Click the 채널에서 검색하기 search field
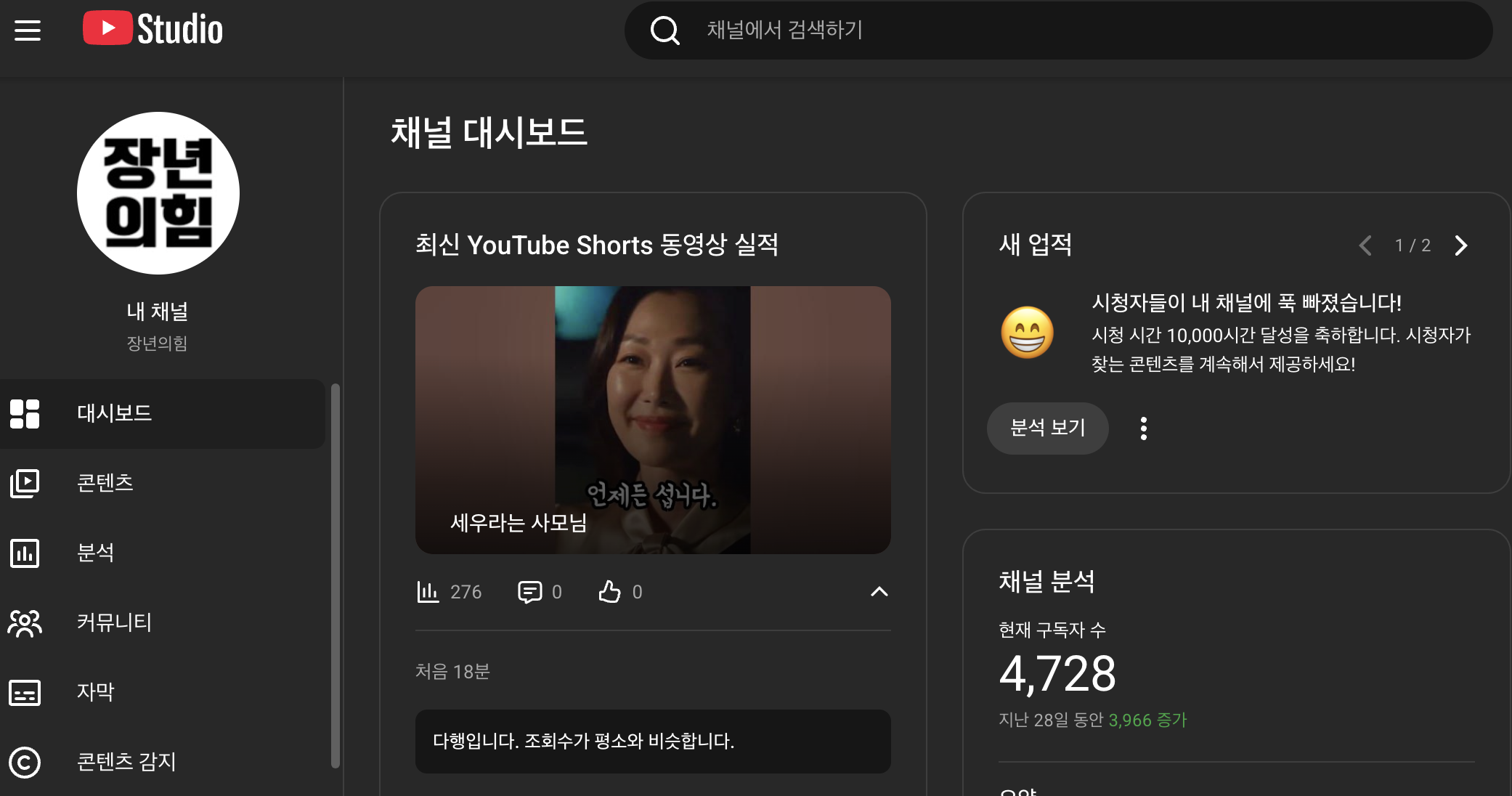The image size is (1512, 796). (1017, 31)
